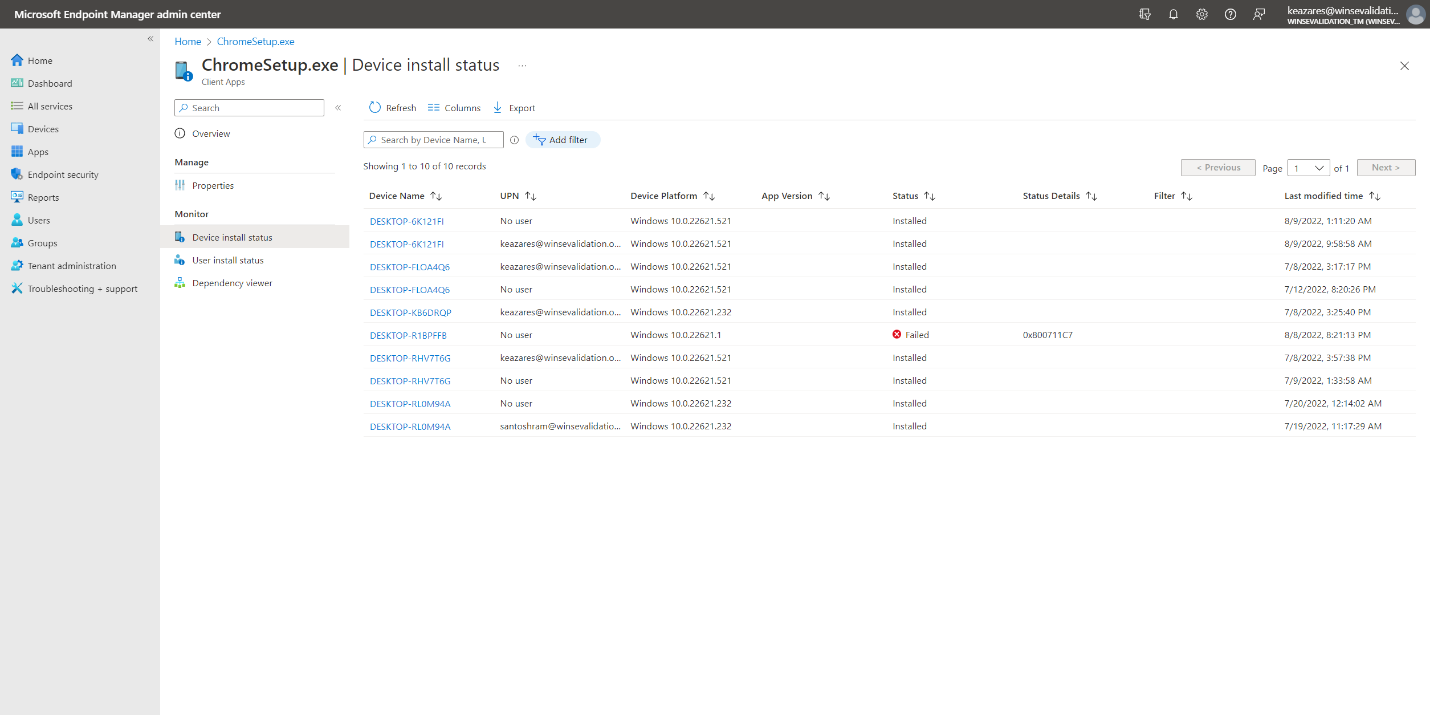The image size is (1430, 715).
Task: Sort by Last modified time column
Action: [x=1374, y=196]
